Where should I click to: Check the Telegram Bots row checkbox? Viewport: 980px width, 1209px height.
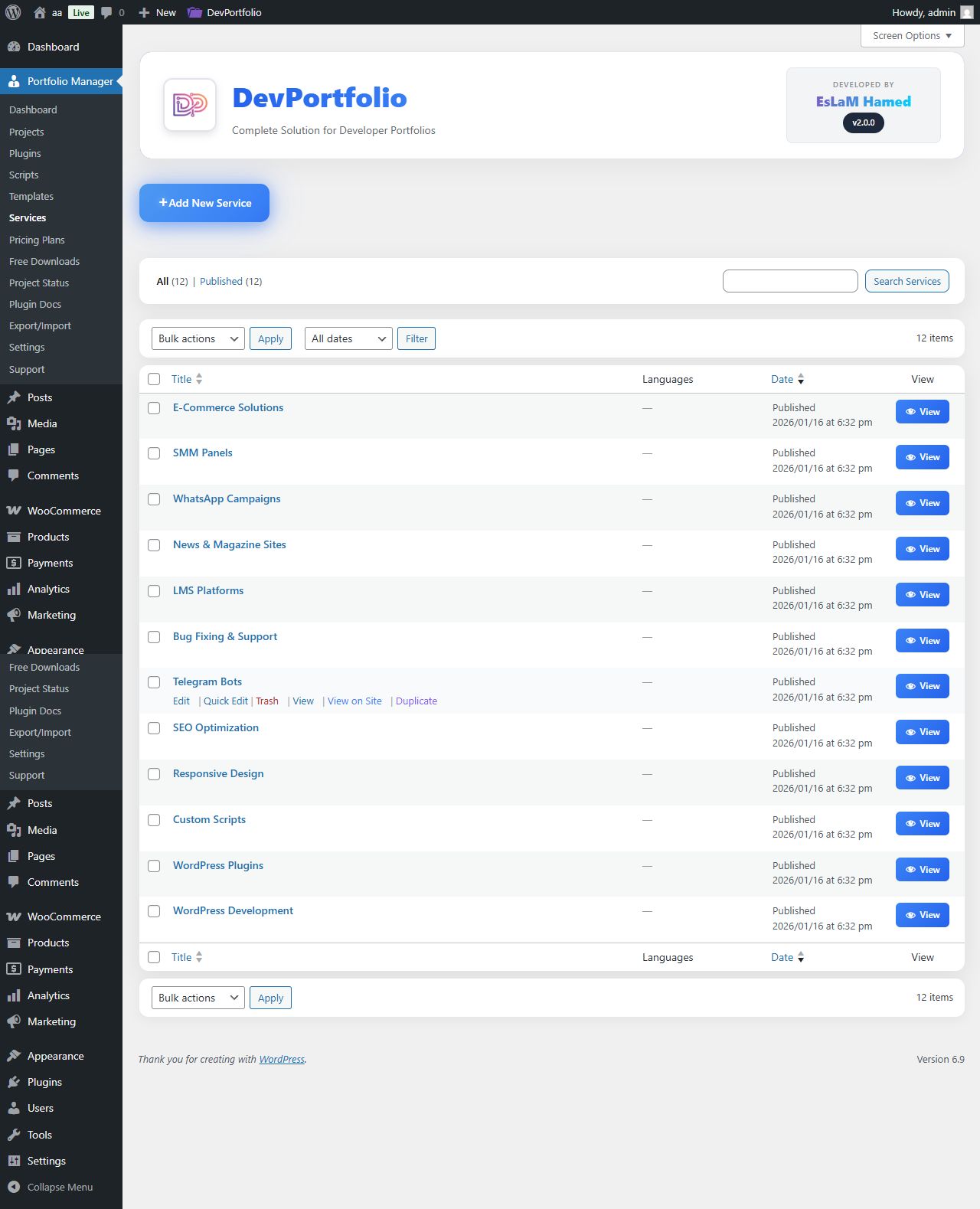(x=154, y=682)
